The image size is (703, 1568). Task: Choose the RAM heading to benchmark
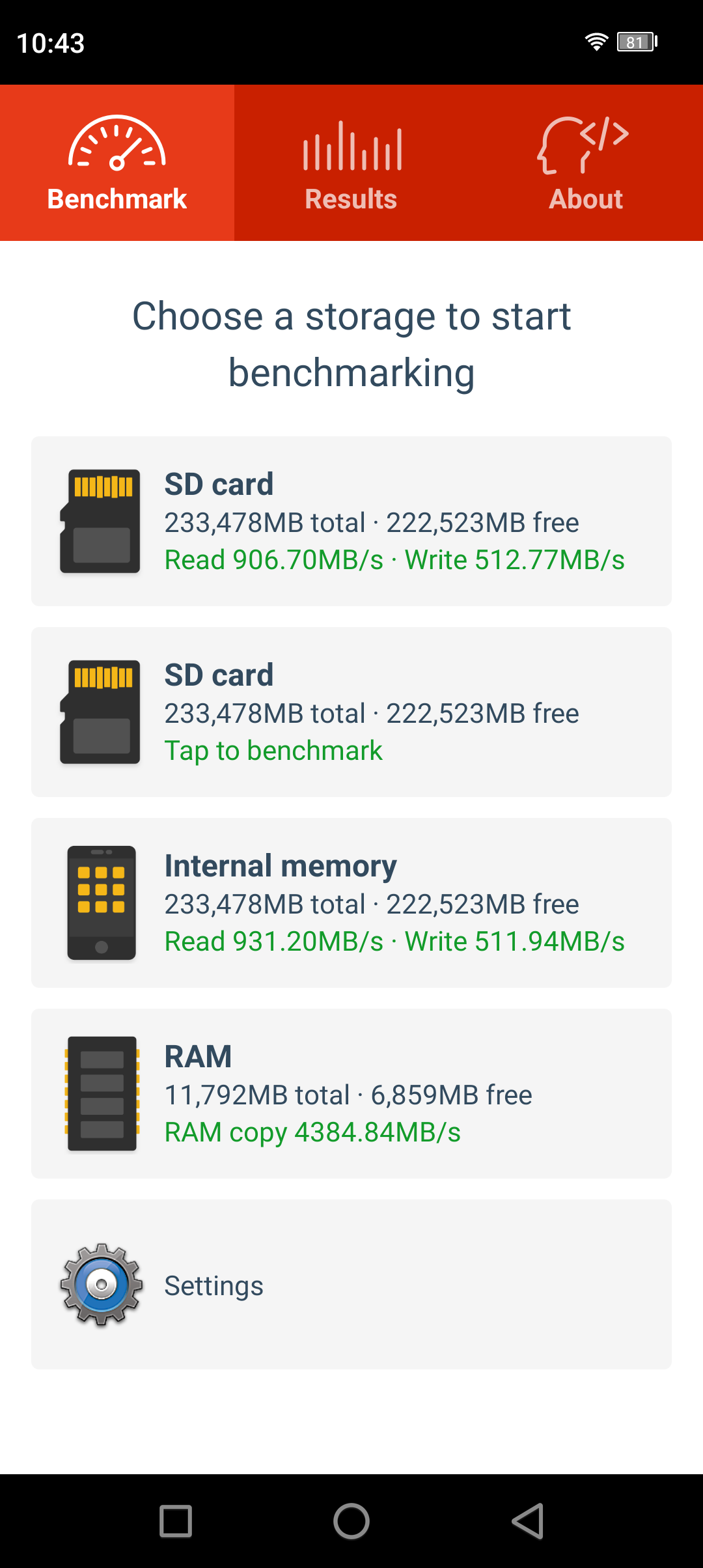pos(198,1056)
